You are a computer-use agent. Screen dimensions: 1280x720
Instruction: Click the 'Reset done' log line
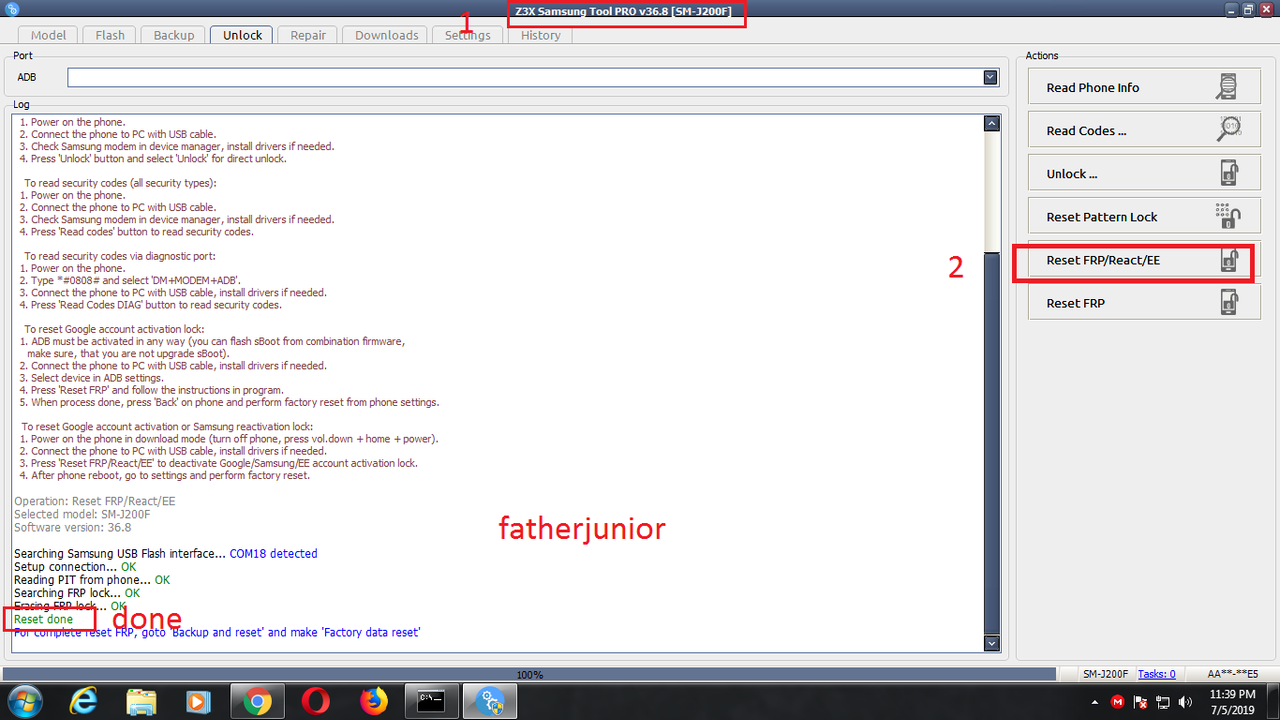point(44,620)
